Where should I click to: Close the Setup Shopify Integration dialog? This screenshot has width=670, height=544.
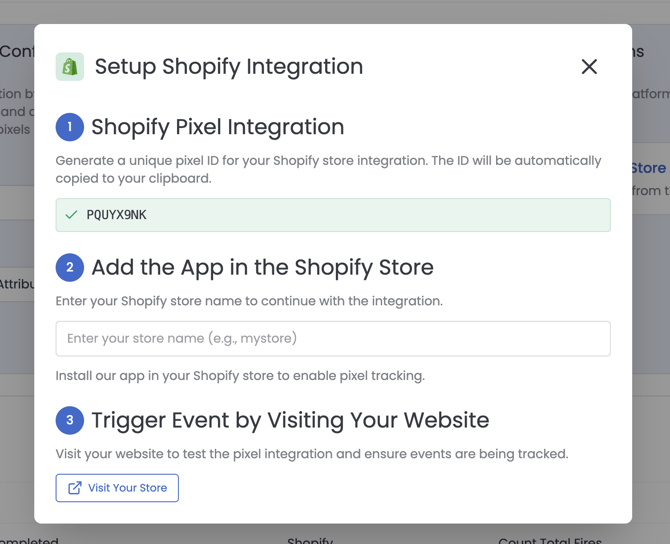pos(589,67)
